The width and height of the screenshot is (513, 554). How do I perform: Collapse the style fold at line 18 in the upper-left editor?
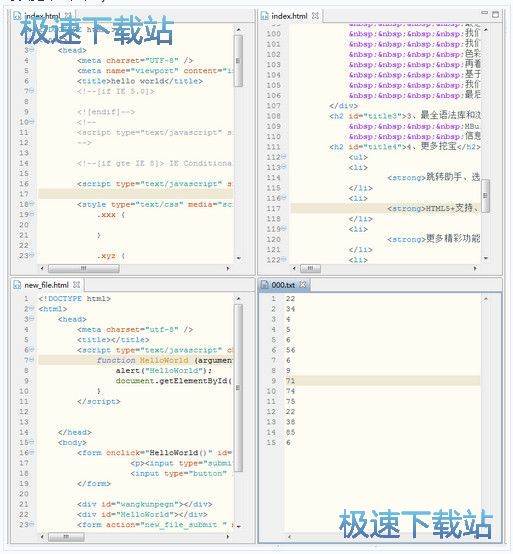coord(32,204)
